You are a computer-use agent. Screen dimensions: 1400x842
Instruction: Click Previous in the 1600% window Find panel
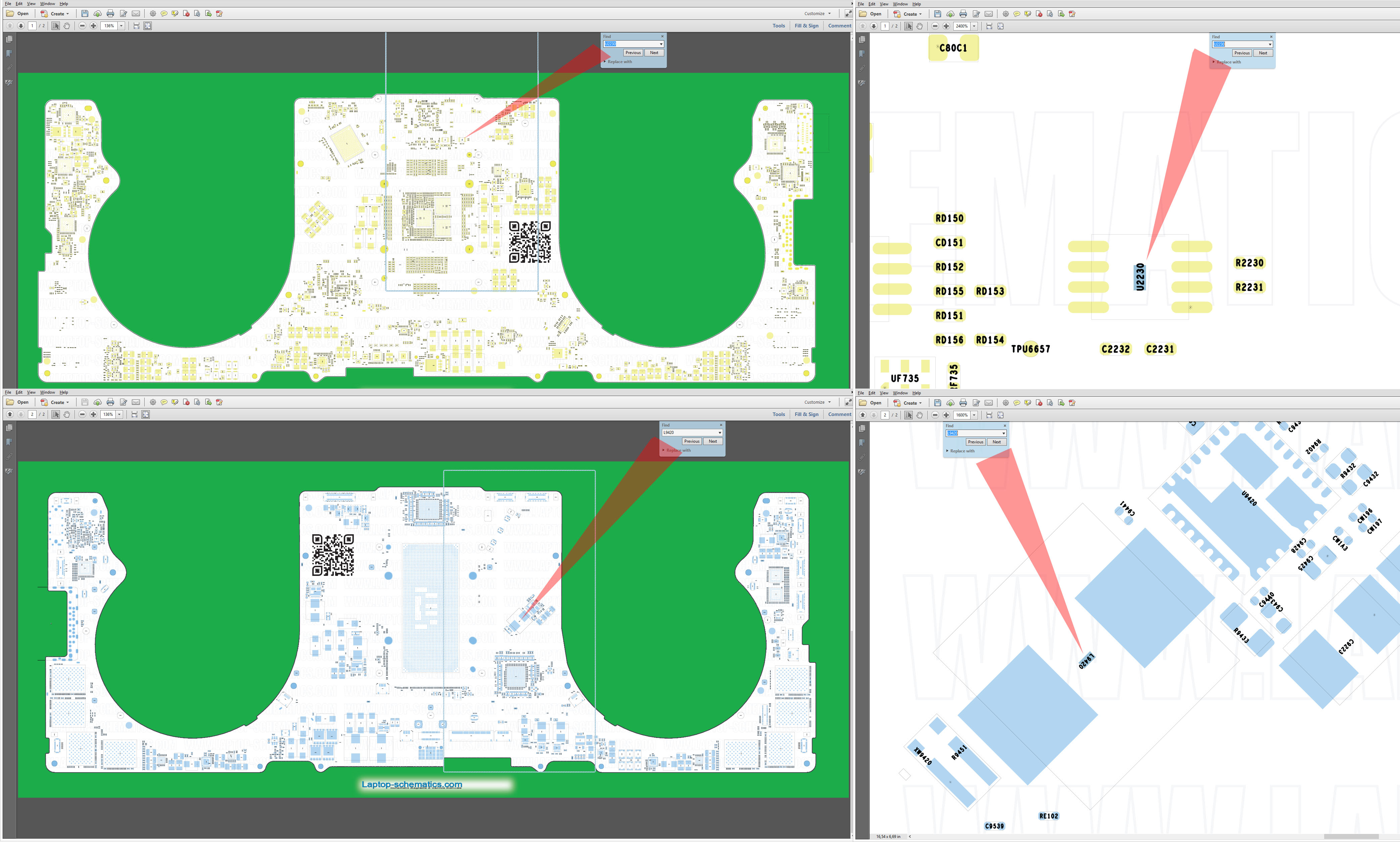click(975, 442)
